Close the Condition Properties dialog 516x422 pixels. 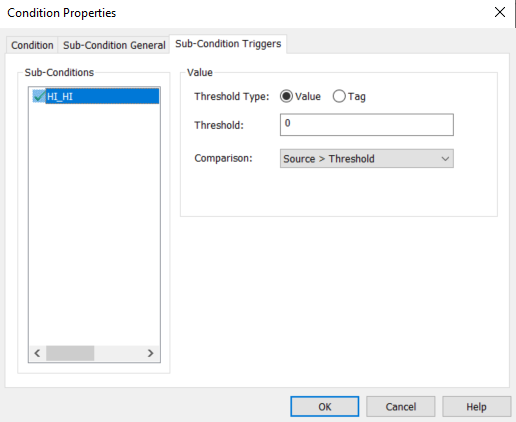[x=500, y=13]
